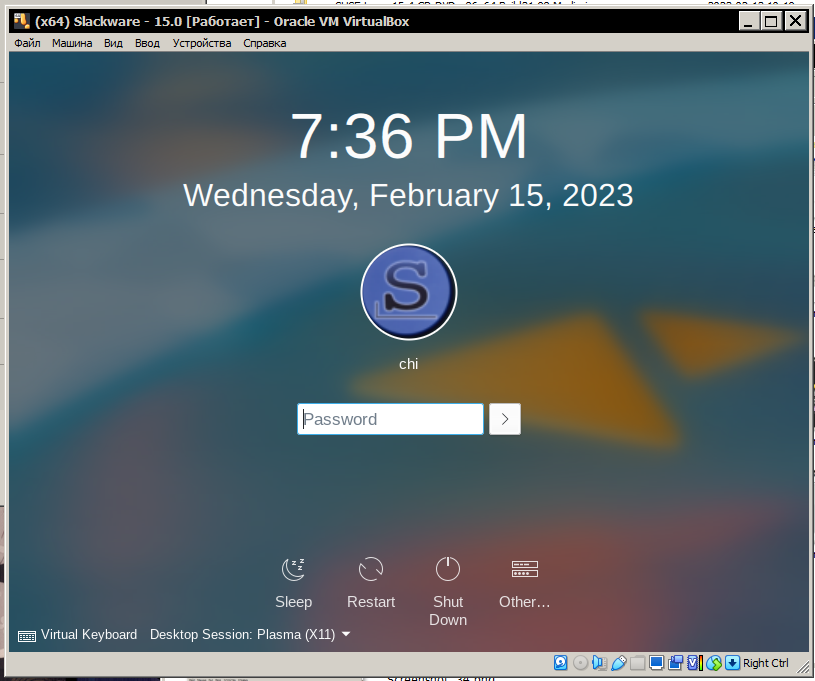This screenshot has width=815, height=681.
Task: Open the Вид menu
Action: point(113,43)
